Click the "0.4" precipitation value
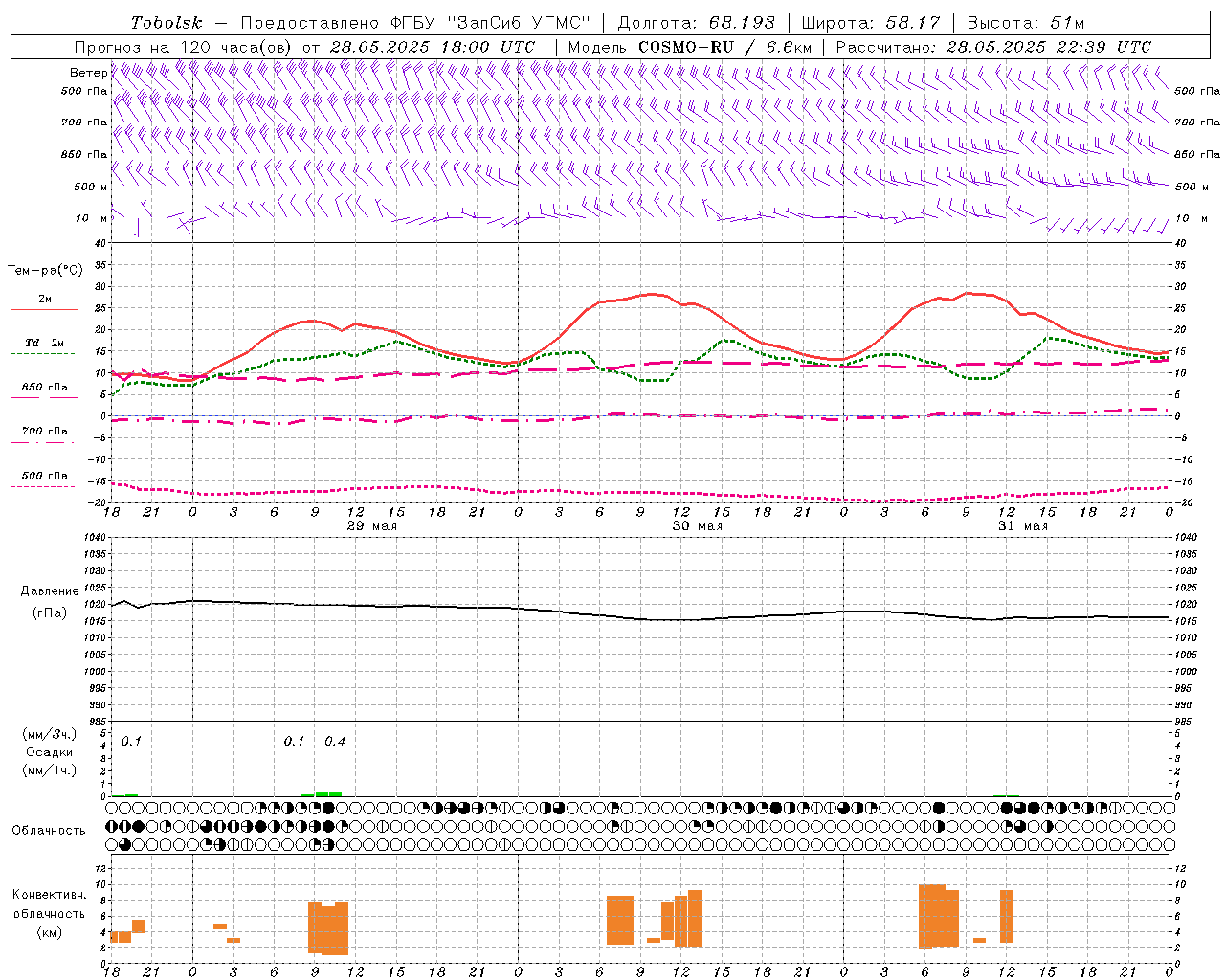The image size is (1225, 980). coord(335,741)
